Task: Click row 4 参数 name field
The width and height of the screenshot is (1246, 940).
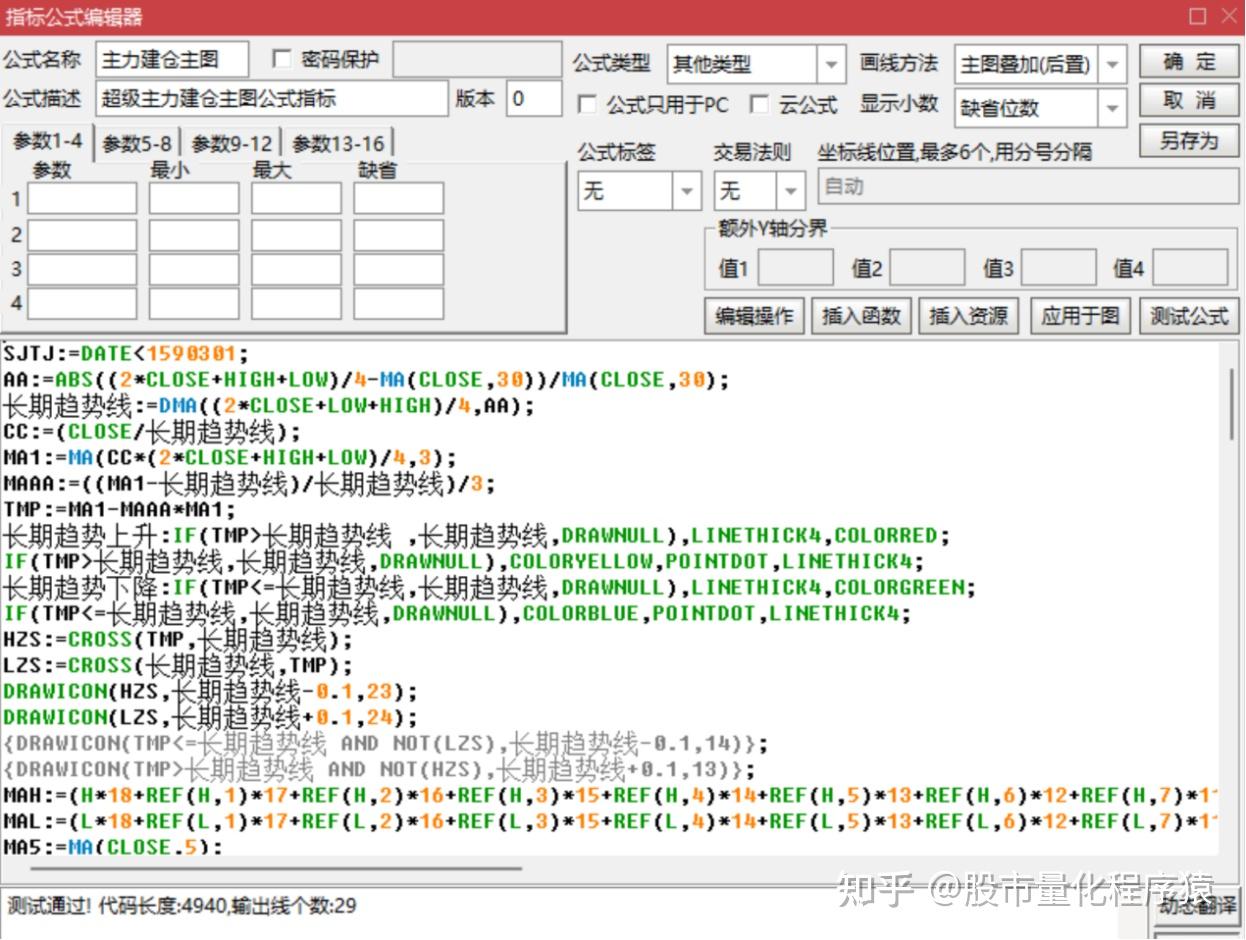Action: tap(82, 303)
